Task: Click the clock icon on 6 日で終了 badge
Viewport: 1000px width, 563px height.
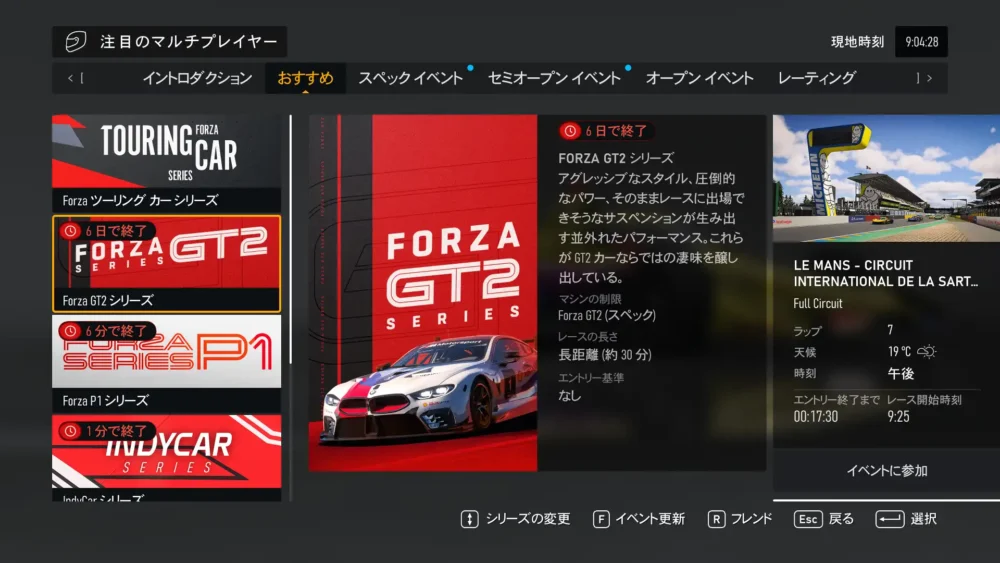Action: coord(570,131)
